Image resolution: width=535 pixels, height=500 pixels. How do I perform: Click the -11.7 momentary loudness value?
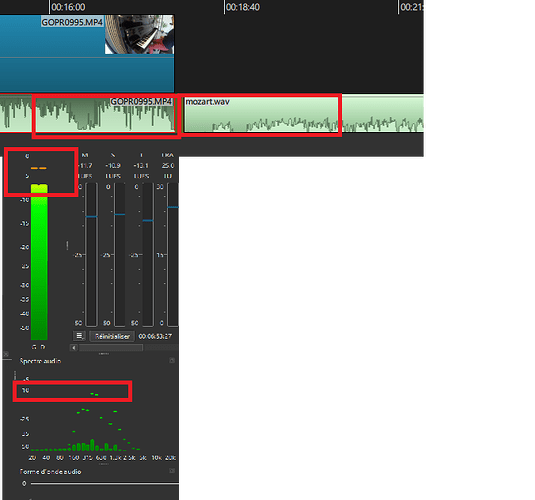click(x=85, y=166)
